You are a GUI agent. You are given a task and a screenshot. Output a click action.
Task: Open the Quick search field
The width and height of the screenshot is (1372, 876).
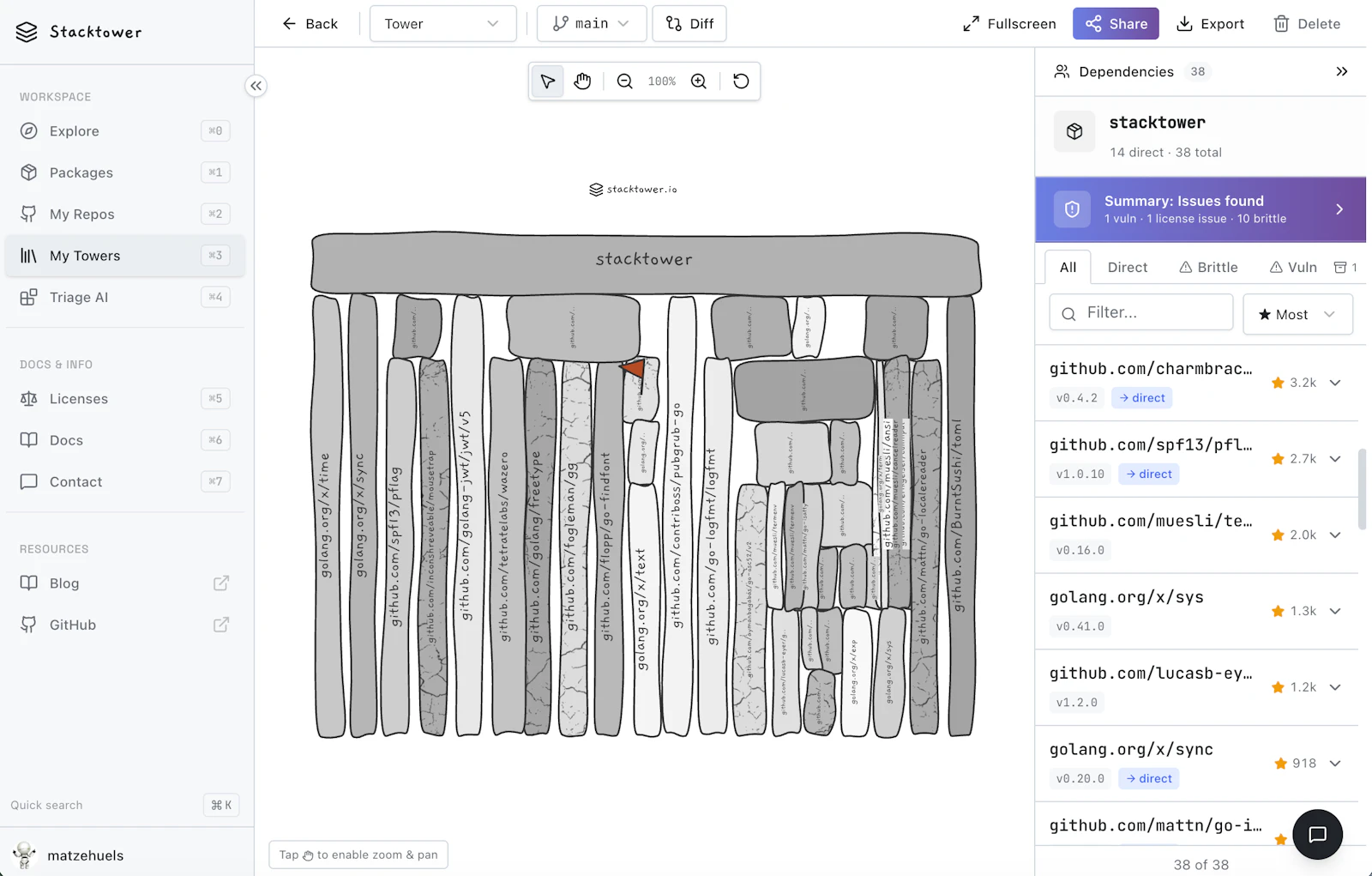click(125, 805)
